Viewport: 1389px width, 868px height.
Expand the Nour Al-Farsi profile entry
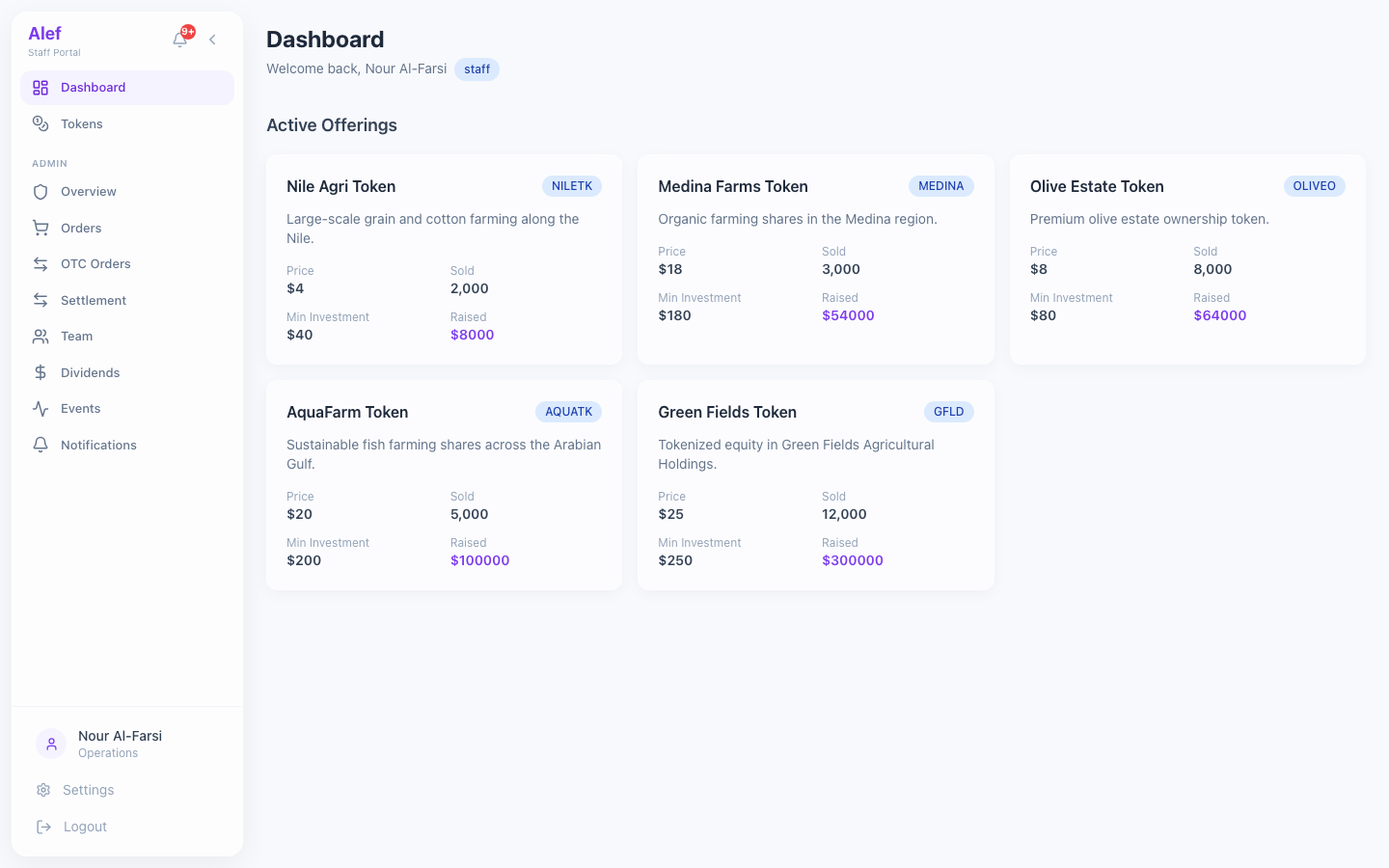(119, 743)
